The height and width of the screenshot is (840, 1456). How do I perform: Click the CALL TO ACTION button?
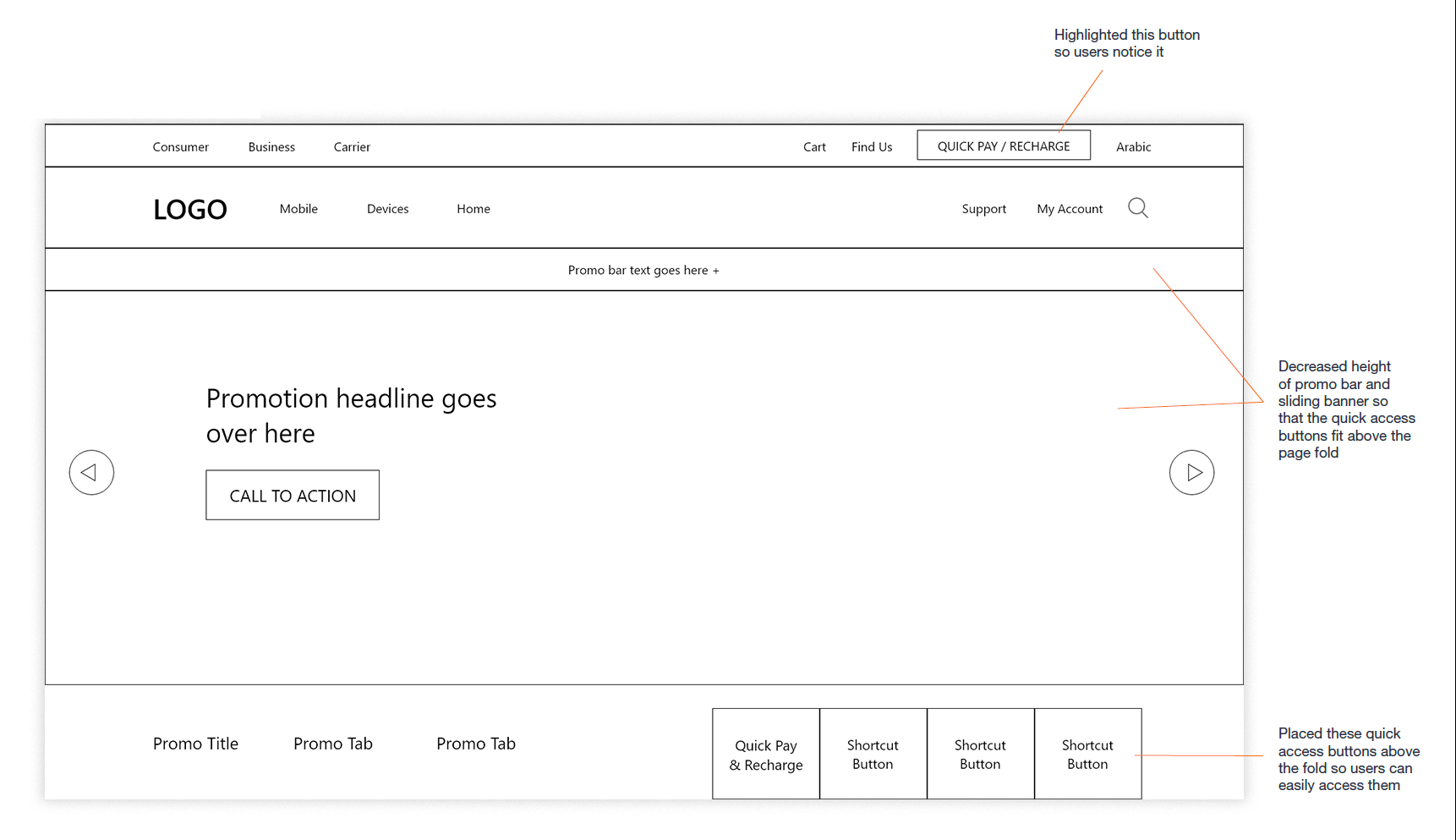tap(293, 495)
